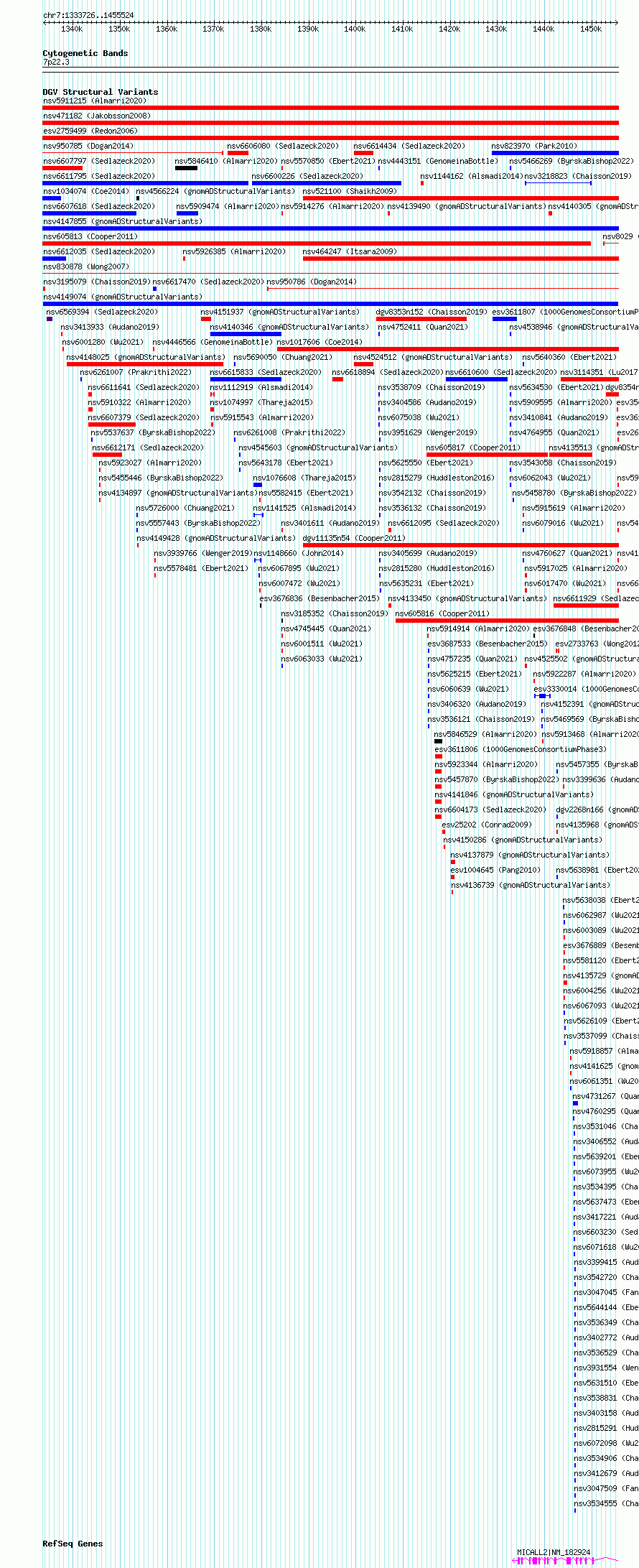
Task: Click the 1450k ruler tick label
Action: (591, 29)
